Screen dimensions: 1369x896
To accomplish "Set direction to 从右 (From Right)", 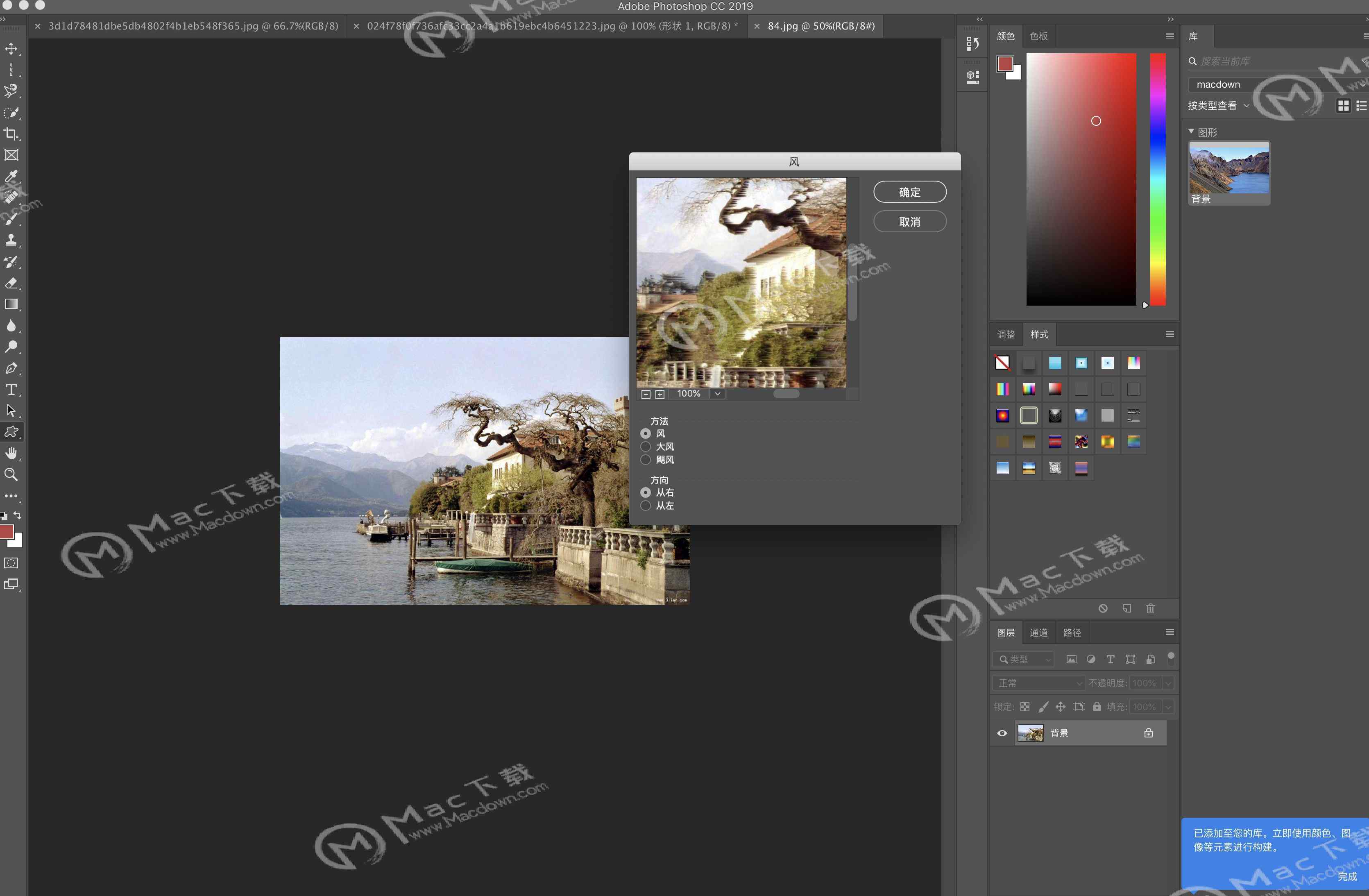I will pyautogui.click(x=646, y=492).
